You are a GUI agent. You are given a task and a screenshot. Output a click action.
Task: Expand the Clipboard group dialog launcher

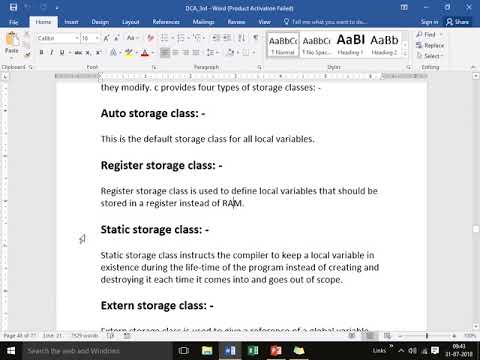tap(31, 67)
